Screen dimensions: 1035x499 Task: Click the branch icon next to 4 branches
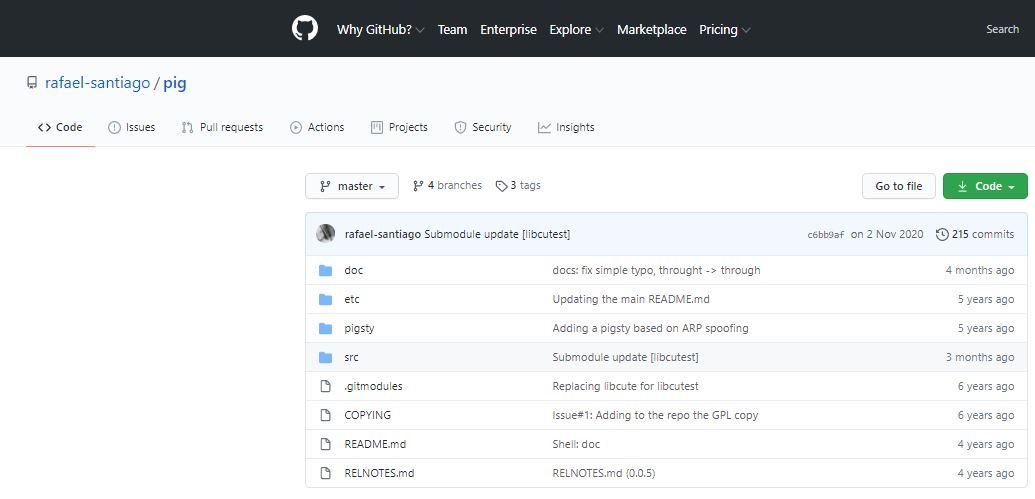click(x=418, y=186)
